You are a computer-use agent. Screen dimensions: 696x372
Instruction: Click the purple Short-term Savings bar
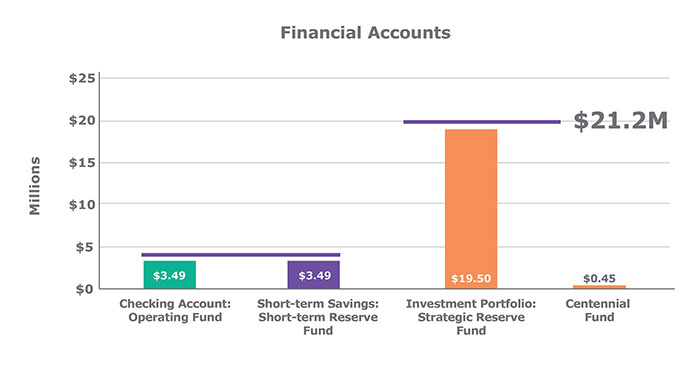point(314,275)
